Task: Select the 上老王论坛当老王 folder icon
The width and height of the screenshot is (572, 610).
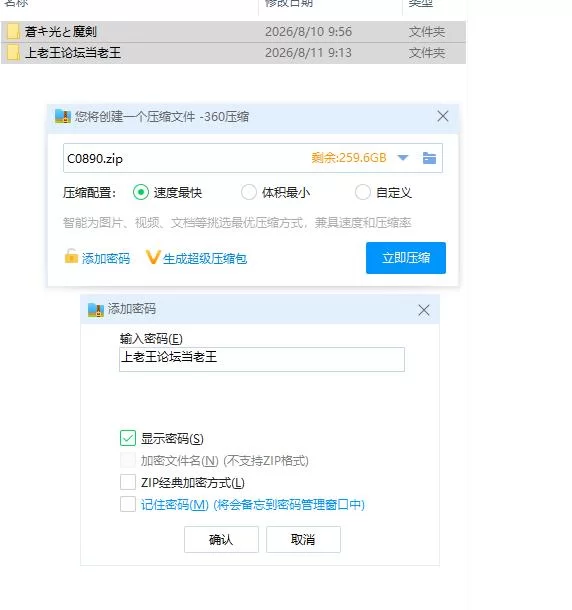Action: tap(13, 53)
